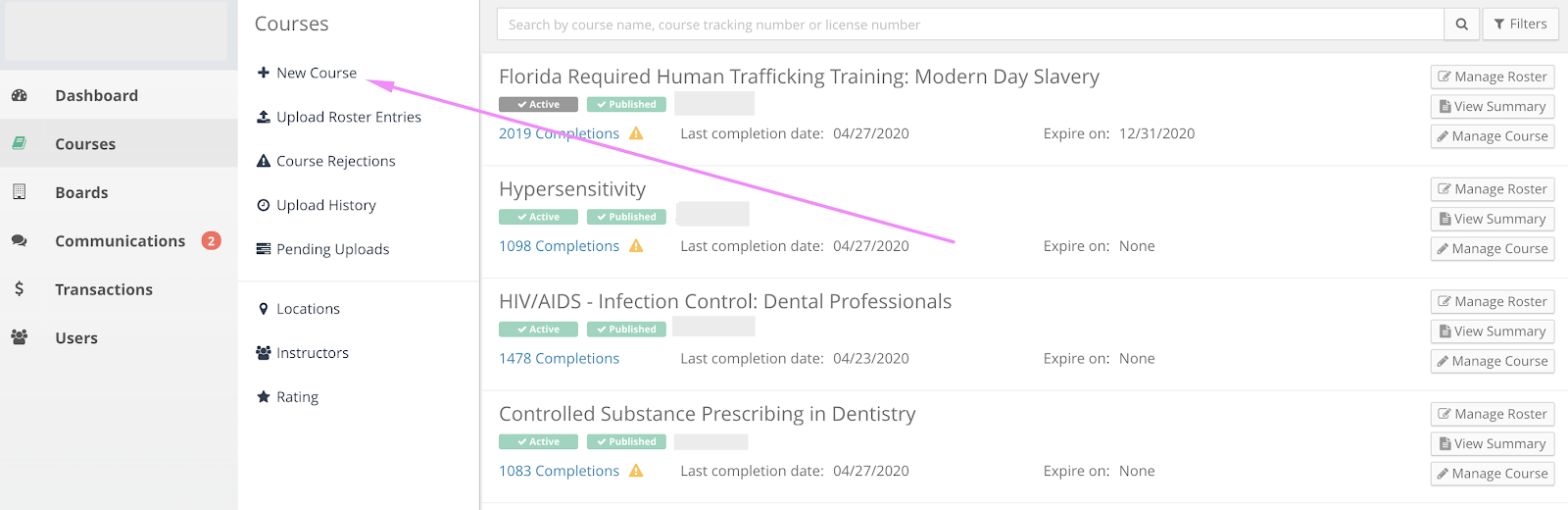Click the warning triangle beside 1098 Completions
Image resolution: width=1568 pixels, height=510 pixels.
coord(636,246)
